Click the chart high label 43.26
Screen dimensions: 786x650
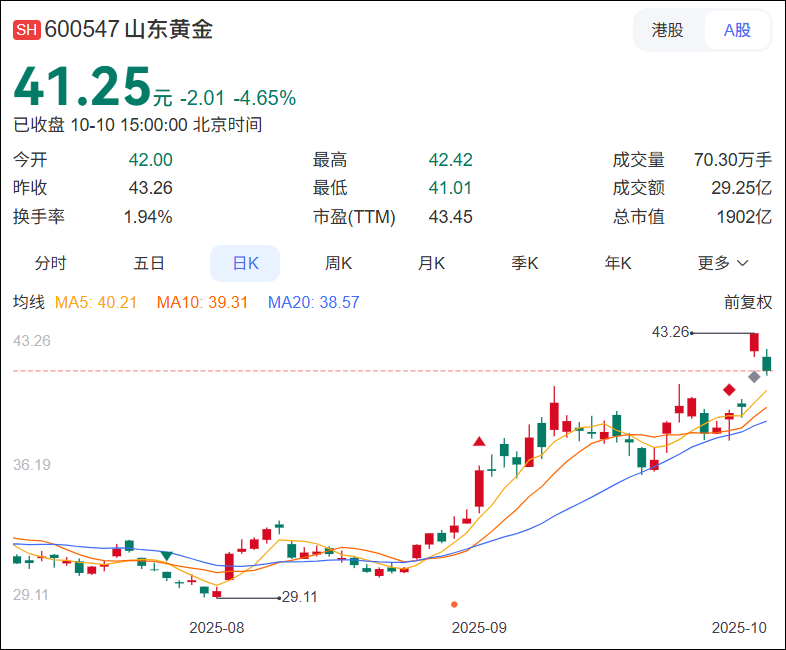pos(671,332)
